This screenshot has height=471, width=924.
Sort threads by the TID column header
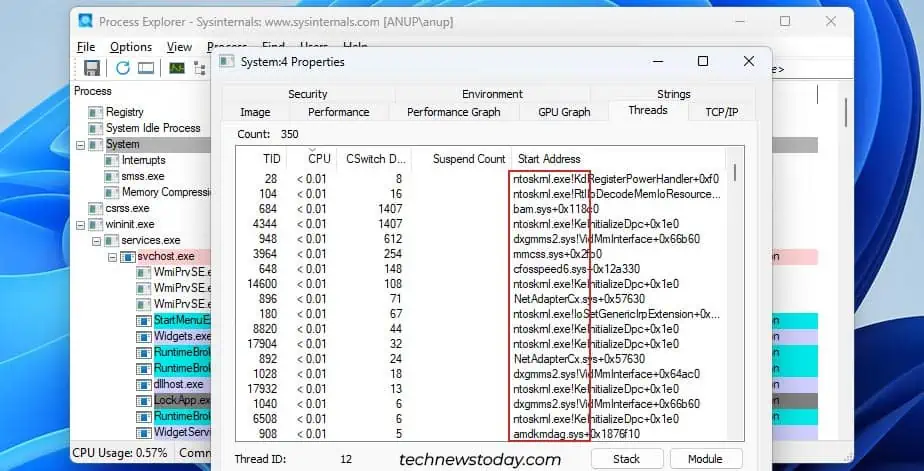coord(262,159)
